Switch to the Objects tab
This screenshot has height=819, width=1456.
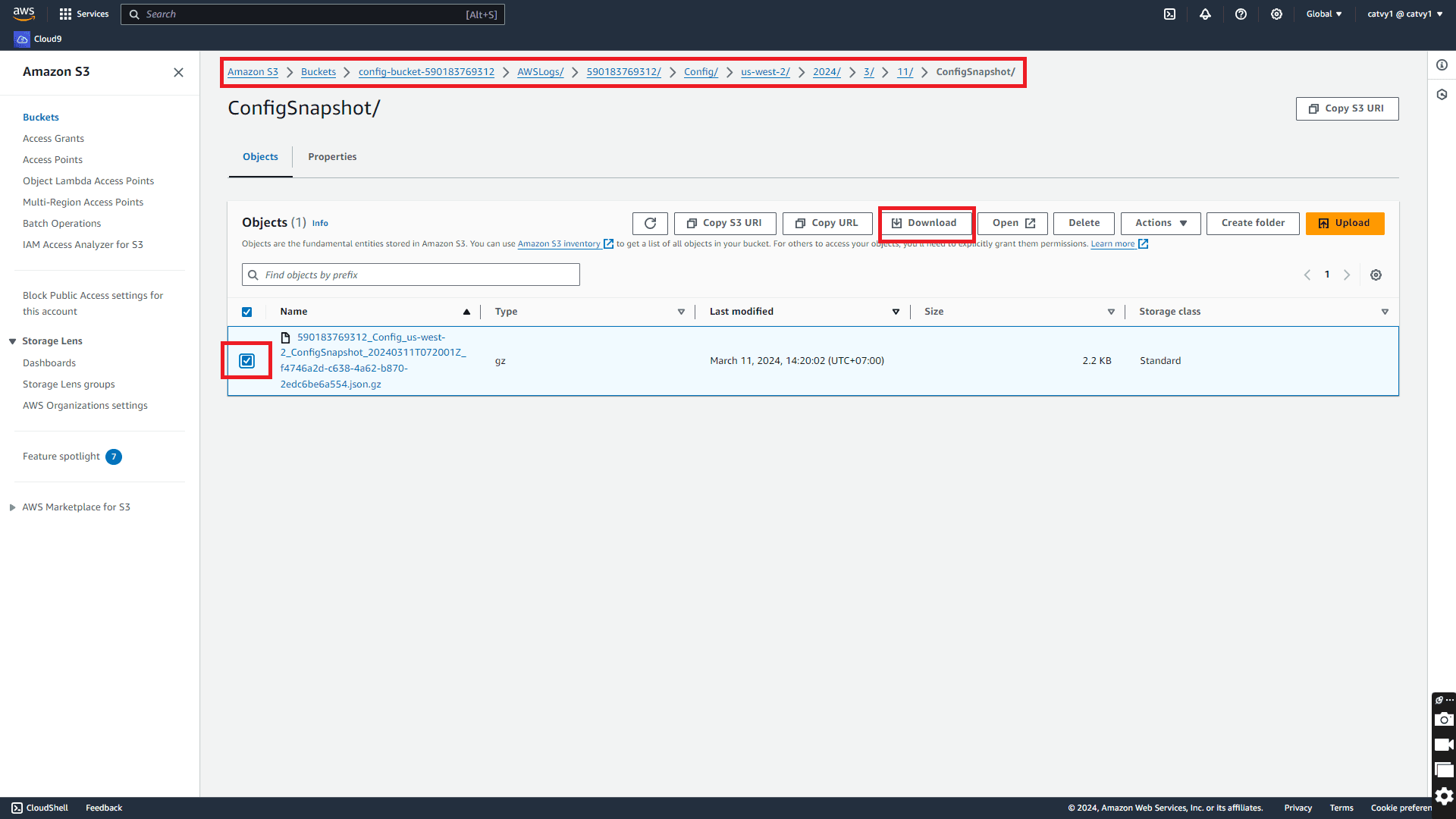tap(260, 157)
